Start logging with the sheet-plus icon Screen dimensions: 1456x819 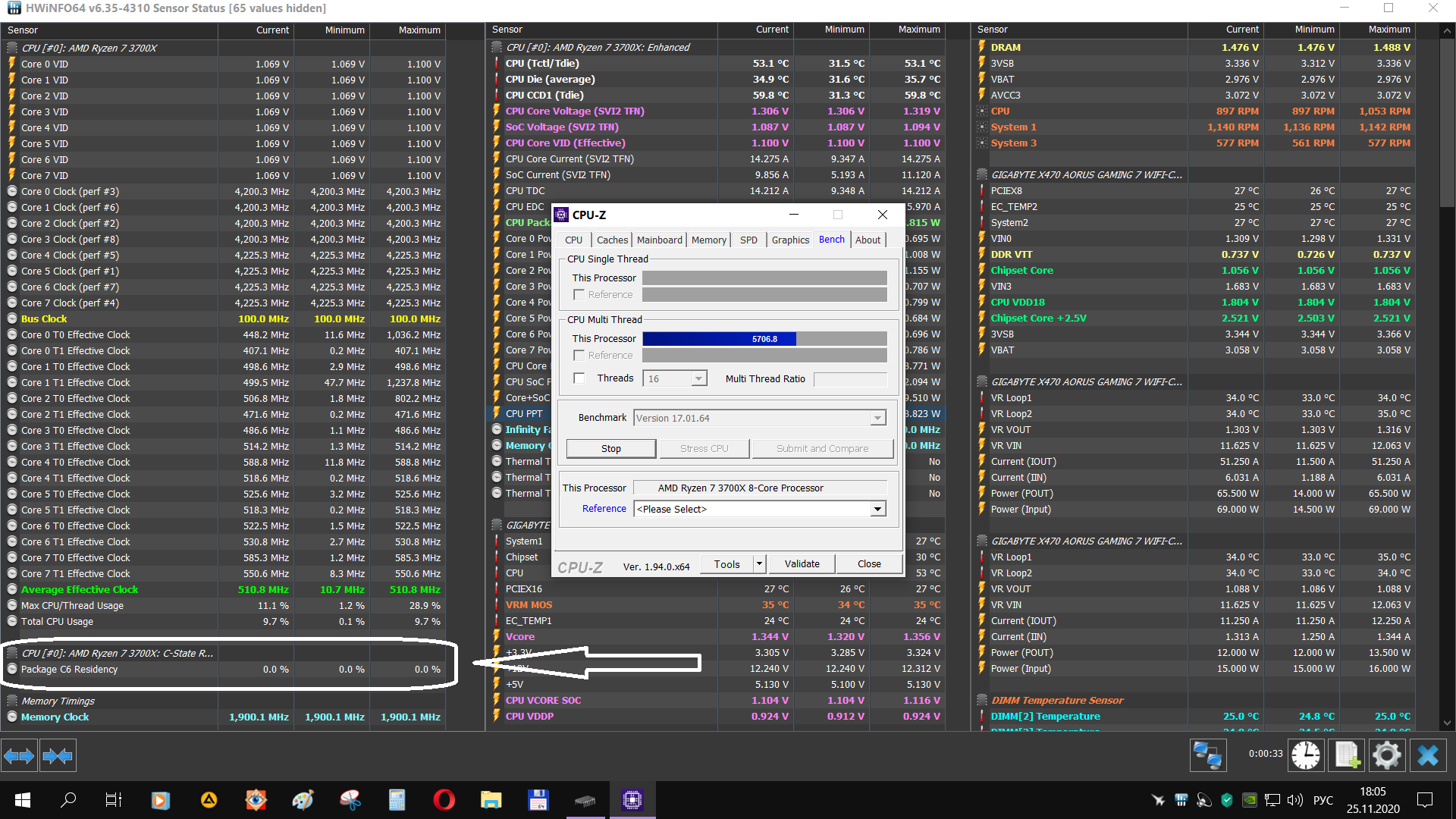(1347, 755)
